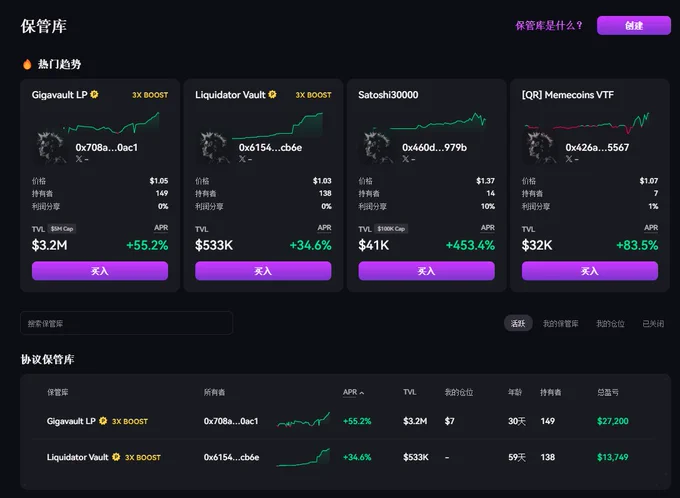Open avatar of 0x6154...cb6e card
The image size is (680, 498).
click(214, 148)
